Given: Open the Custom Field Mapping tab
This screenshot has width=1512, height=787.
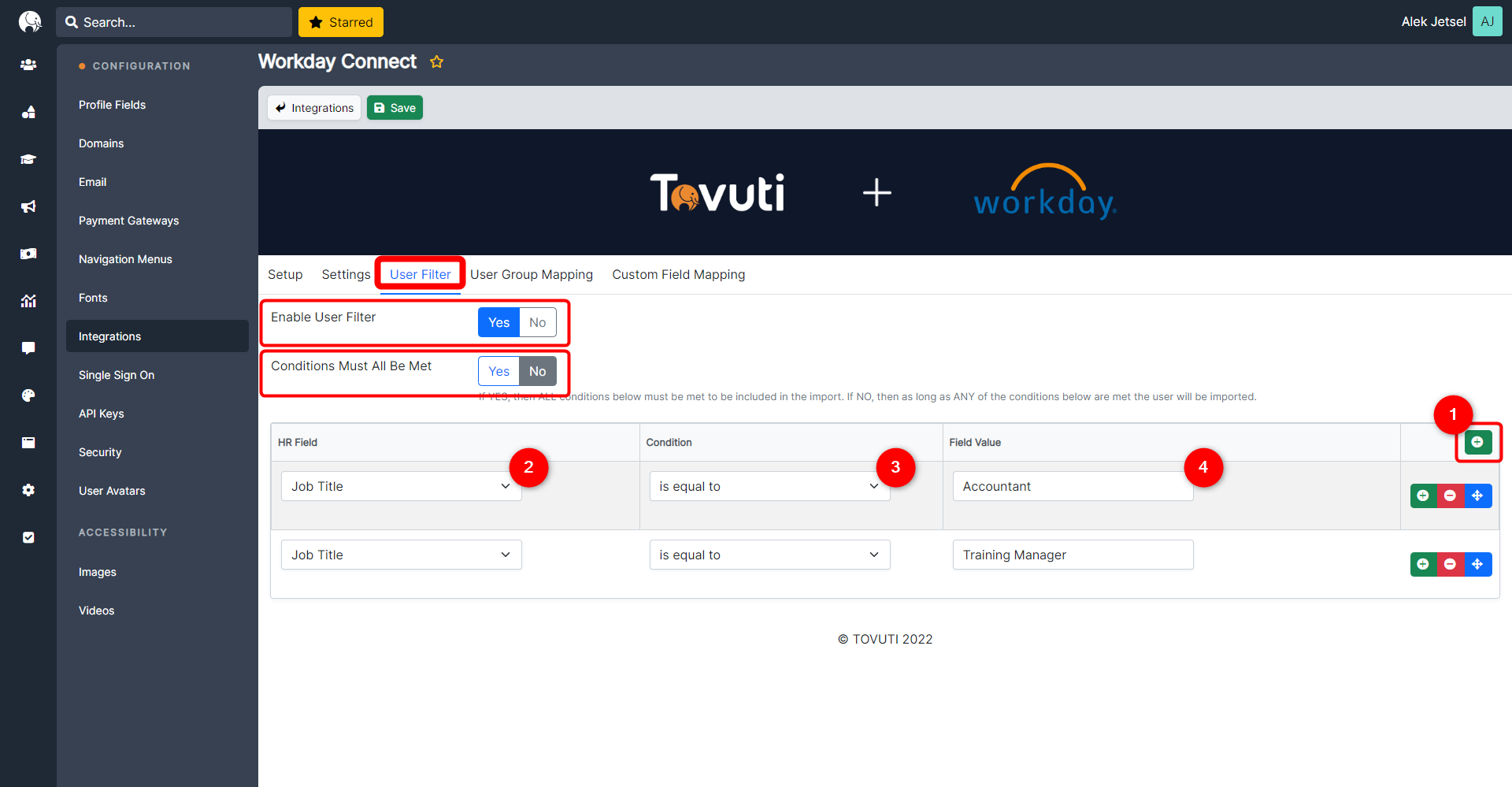Looking at the screenshot, I should click(x=679, y=274).
